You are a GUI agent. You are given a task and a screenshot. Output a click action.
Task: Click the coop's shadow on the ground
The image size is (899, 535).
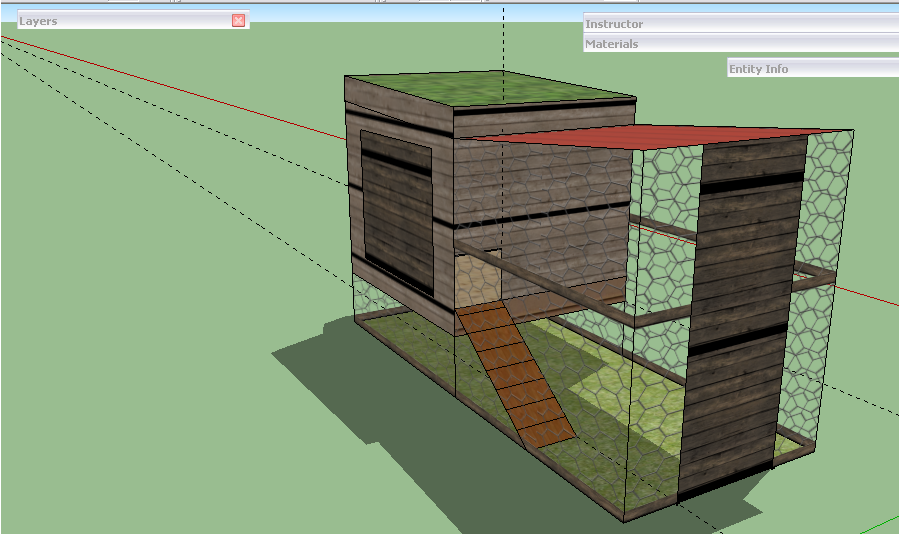tap(370, 395)
